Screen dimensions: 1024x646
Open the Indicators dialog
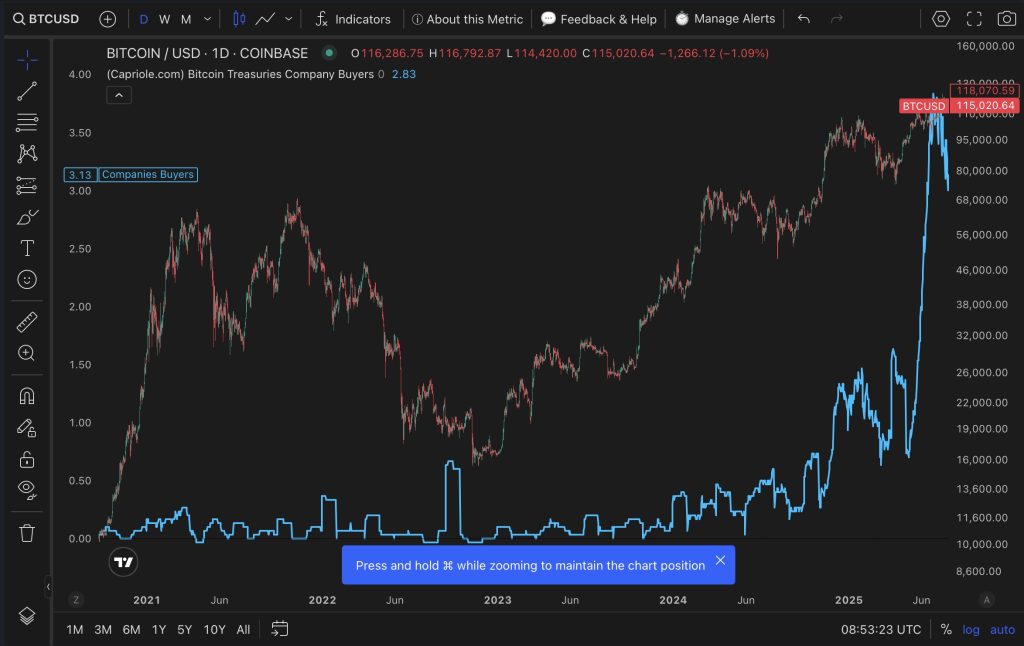(x=352, y=19)
